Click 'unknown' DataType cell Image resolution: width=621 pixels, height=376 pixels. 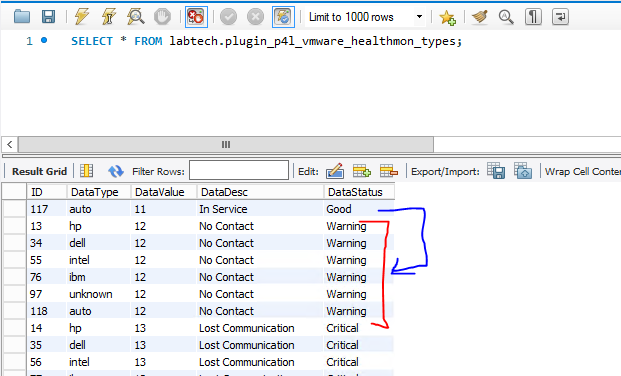pos(99,294)
